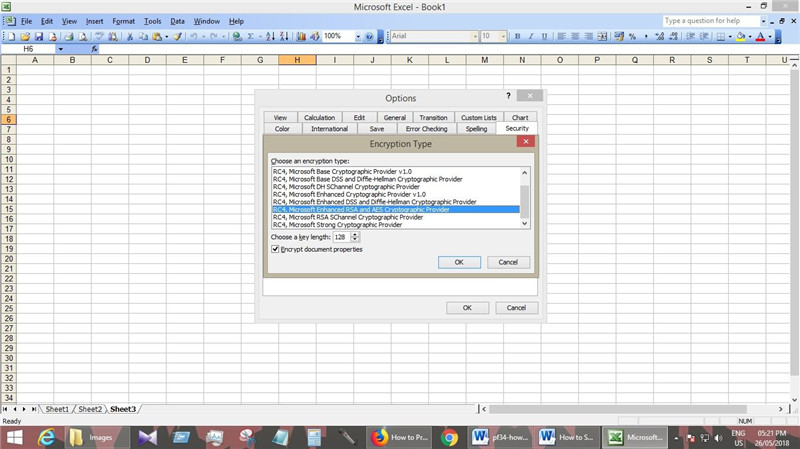This screenshot has width=800, height=449.
Task: Switch to the Calculation tab in Options
Action: click(319, 117)
